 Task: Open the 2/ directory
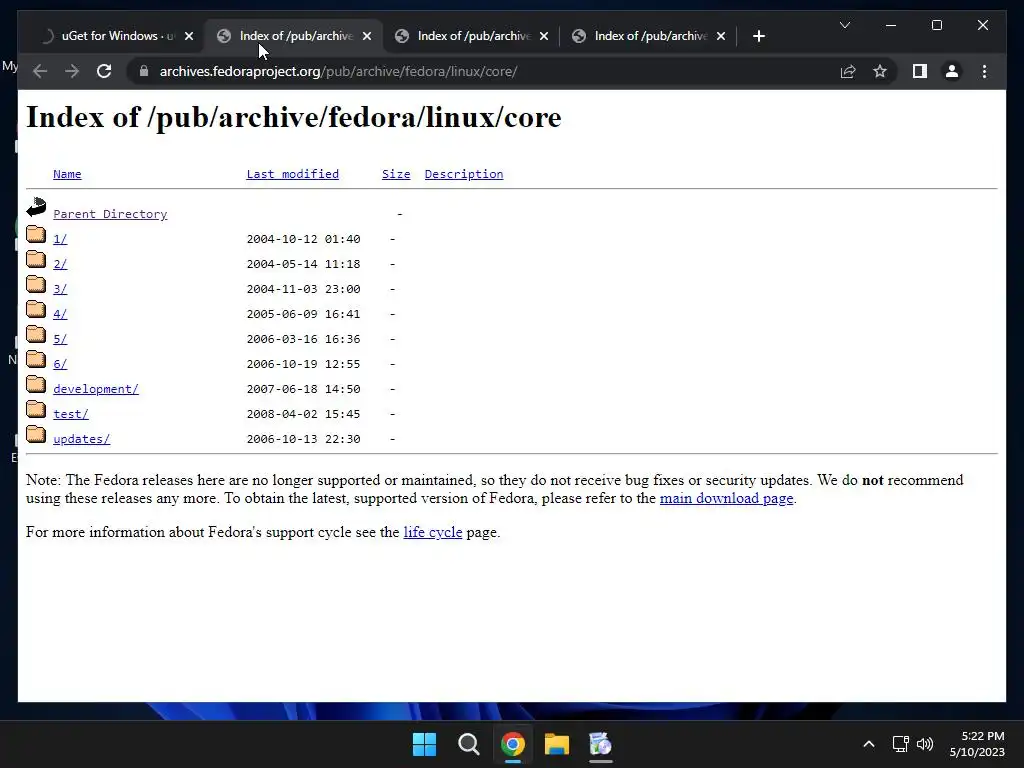pyautogui.click(x=59, y=264)
